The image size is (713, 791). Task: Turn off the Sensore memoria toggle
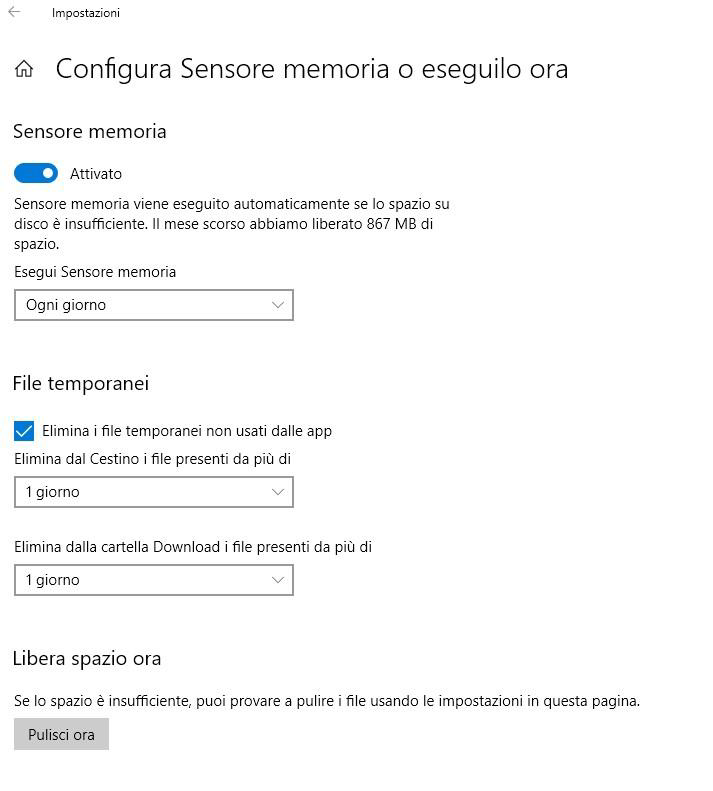[36, 174]
